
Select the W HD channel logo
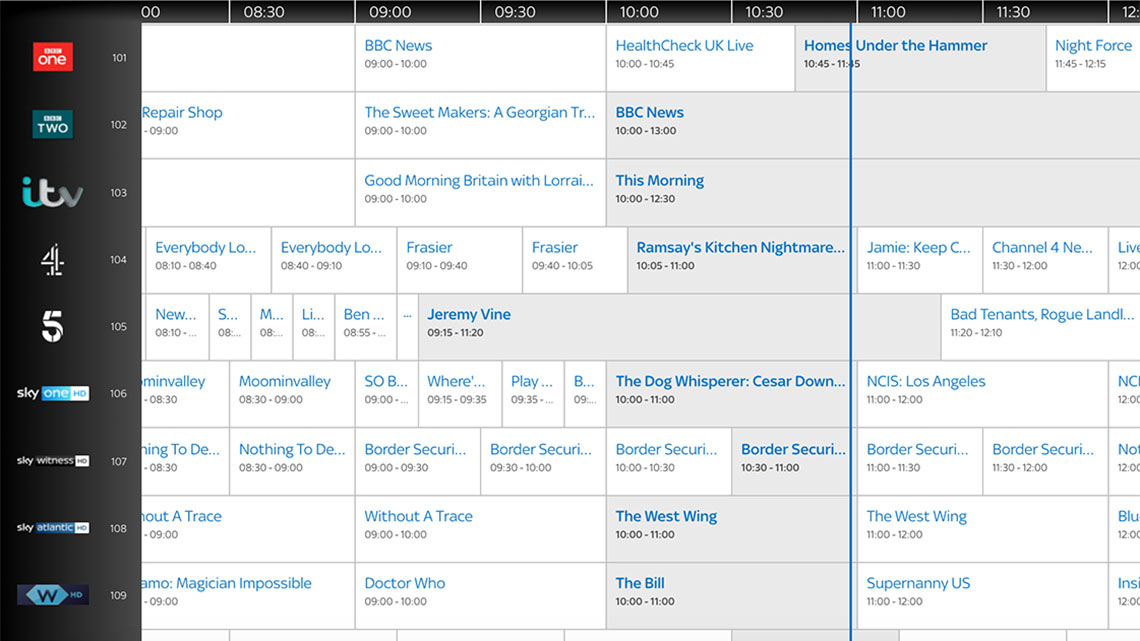pos(52,595)
